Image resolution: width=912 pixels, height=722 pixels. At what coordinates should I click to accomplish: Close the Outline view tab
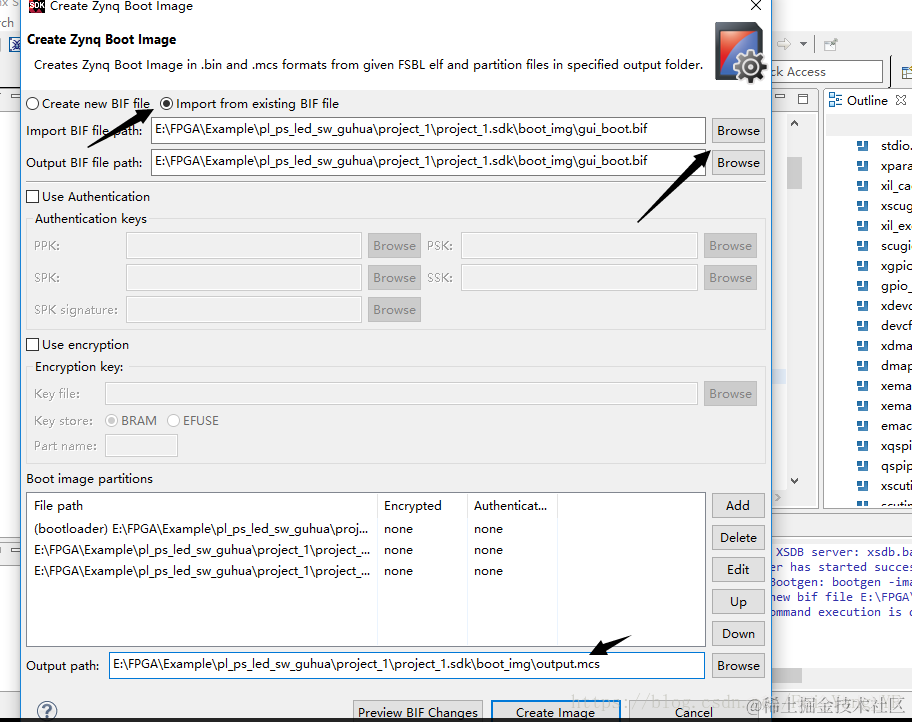(901, 100)
